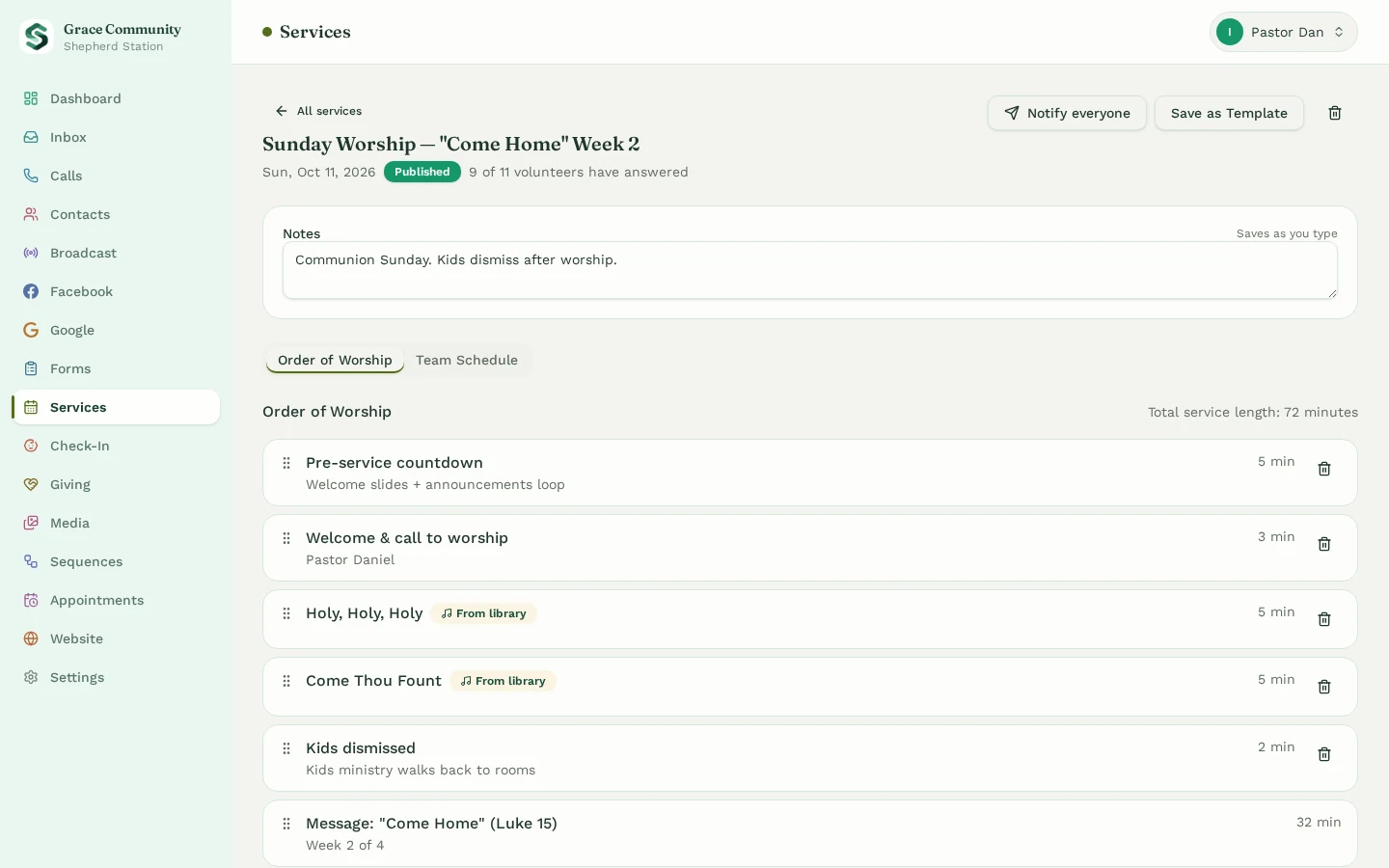The width and height of the screenshot is (1389, 868).
Task: Open Website in the sidebar
Action: pyautogui.click(x=116, y=638)
